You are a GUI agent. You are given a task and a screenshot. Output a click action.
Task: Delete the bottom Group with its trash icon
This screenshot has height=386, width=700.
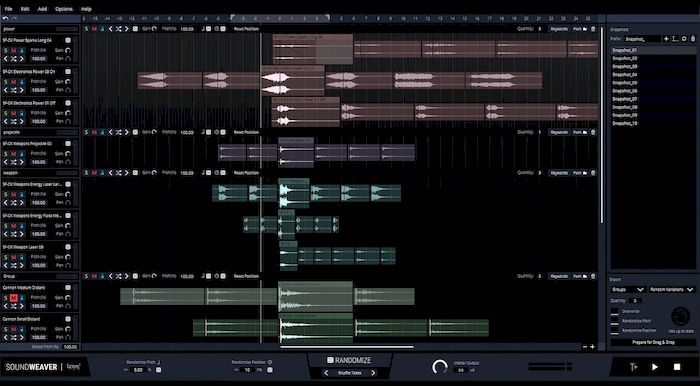[593, 276]
